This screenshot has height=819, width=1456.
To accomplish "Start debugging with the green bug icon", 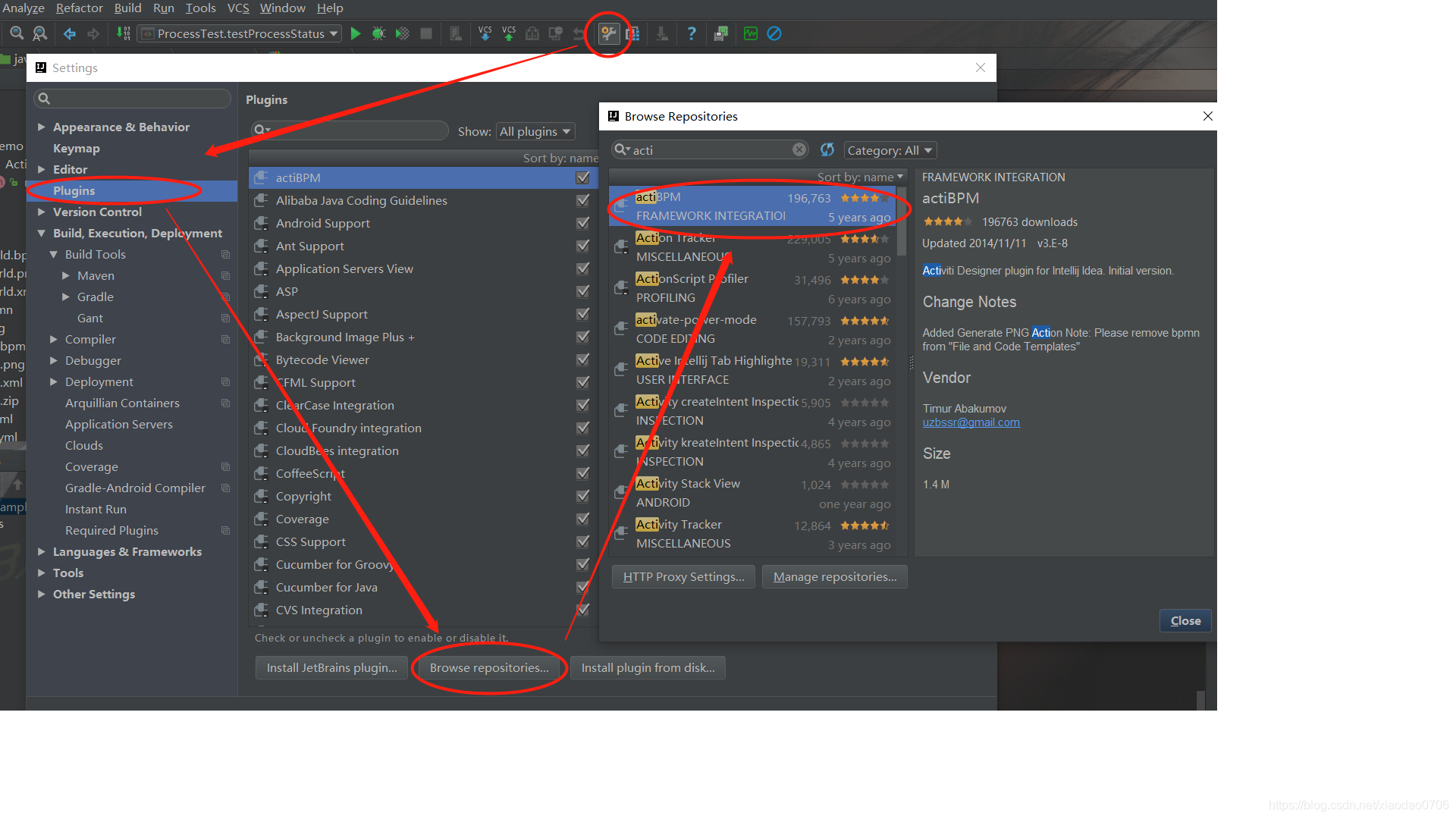I will click(378, 33).
